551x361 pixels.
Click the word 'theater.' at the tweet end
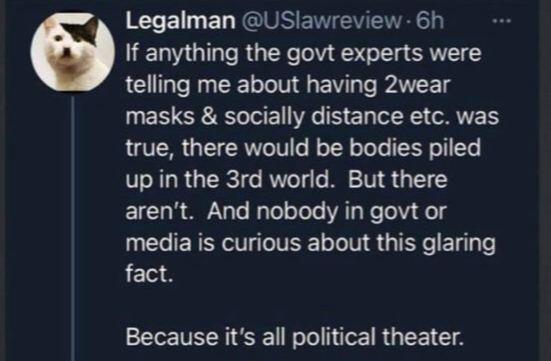[x=423, y=336]
